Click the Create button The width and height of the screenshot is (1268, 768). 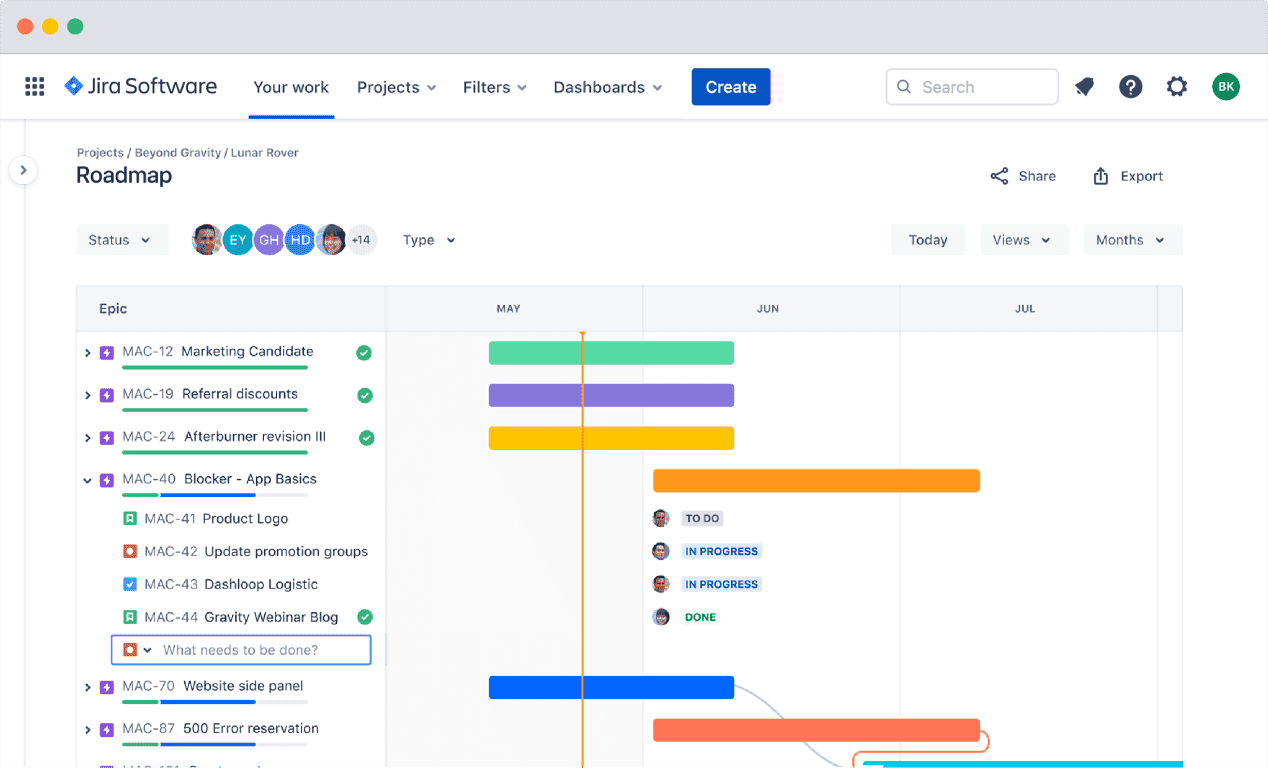pyautogui.click(x=730, y=87)
